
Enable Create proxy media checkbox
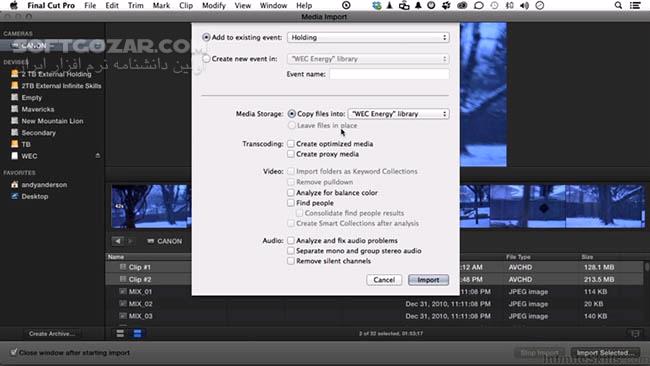291,154
